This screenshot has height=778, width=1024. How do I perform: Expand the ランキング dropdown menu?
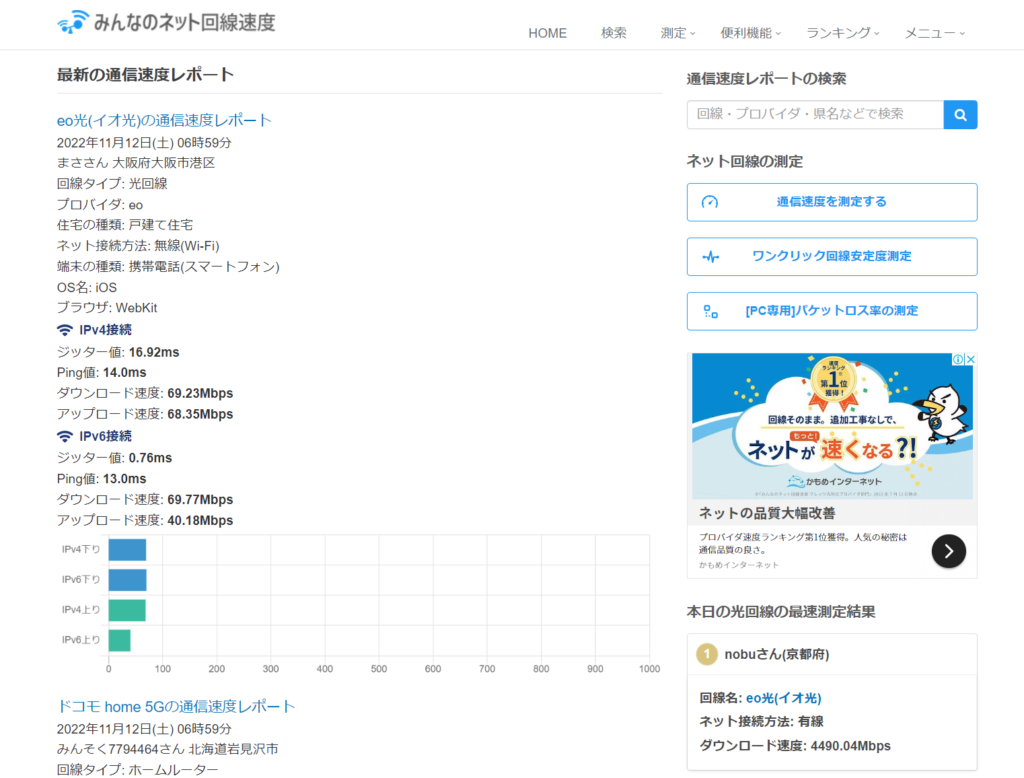click(x=842, y=33)
